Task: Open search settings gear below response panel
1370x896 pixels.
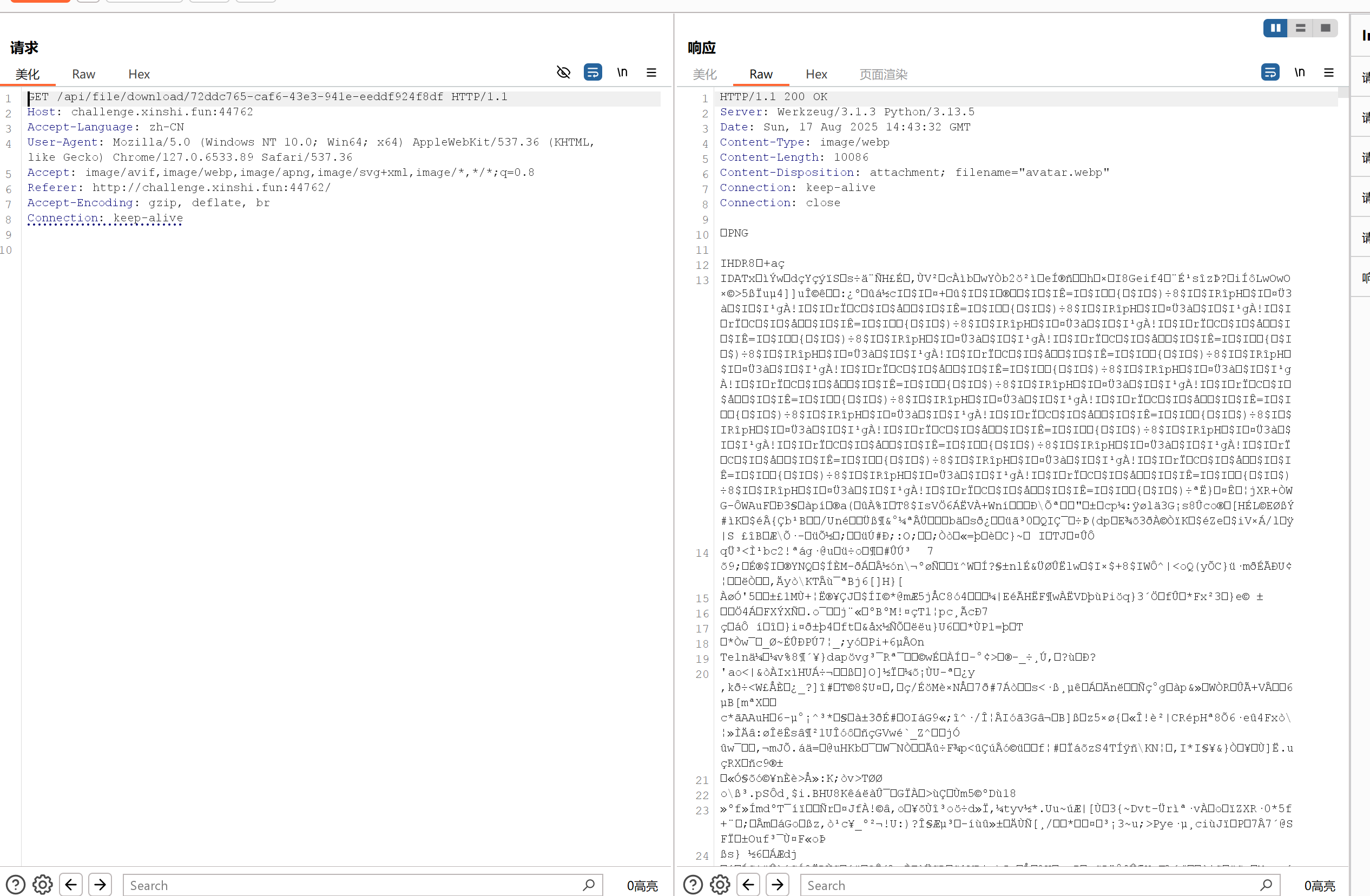Action: point(720,885)
